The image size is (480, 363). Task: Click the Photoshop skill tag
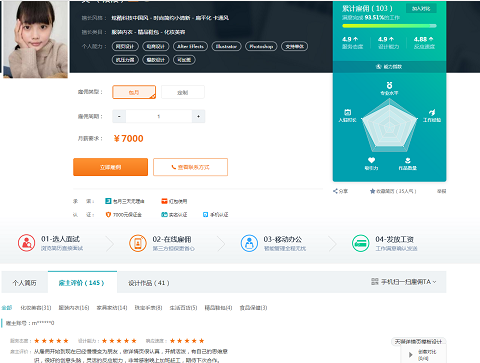tap(261, 46)
